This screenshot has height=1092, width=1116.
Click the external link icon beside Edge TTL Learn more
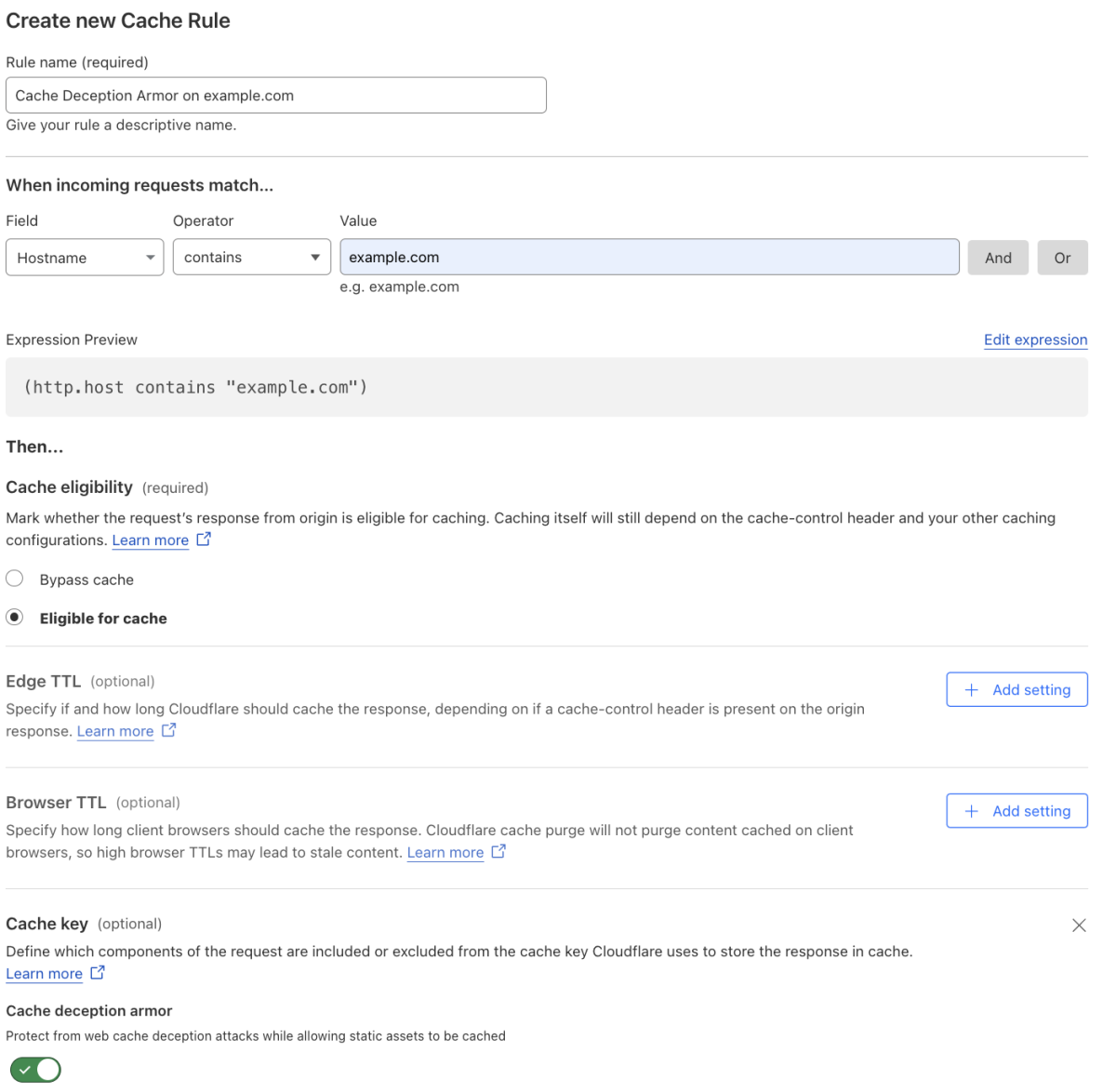tap(168, 730)
